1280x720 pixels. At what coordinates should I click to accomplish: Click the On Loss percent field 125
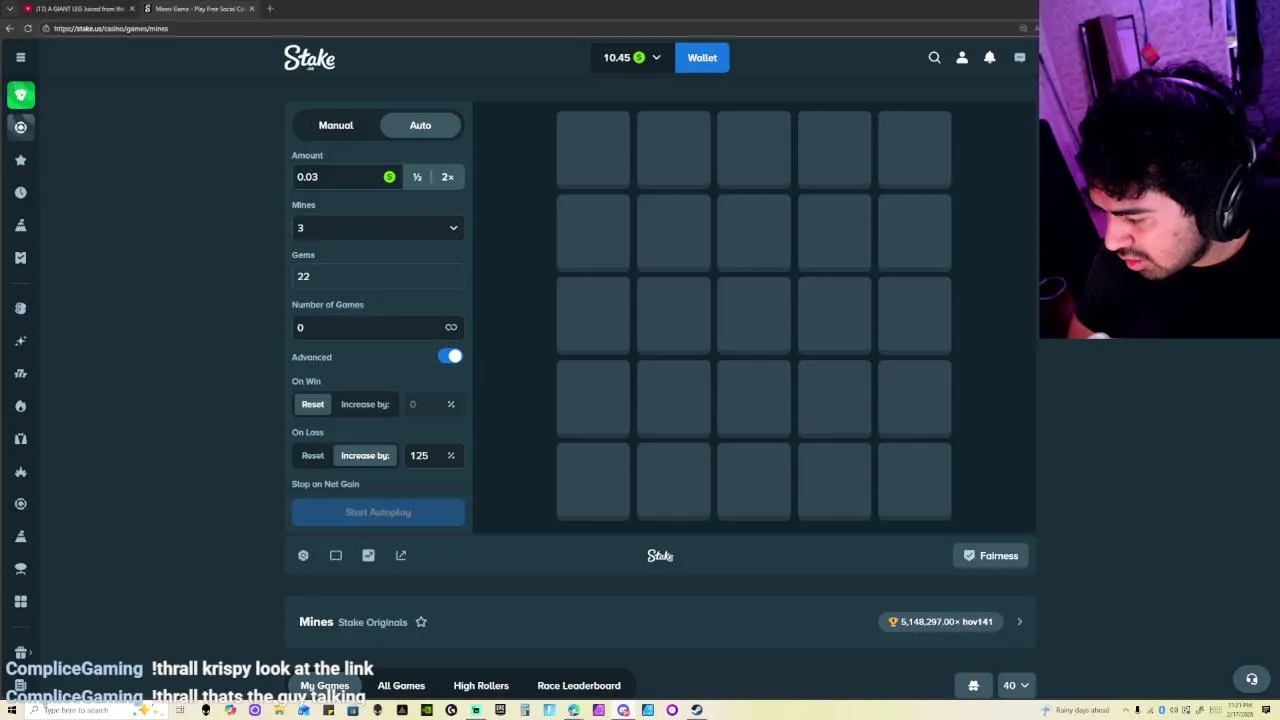(x=432, y=456)
